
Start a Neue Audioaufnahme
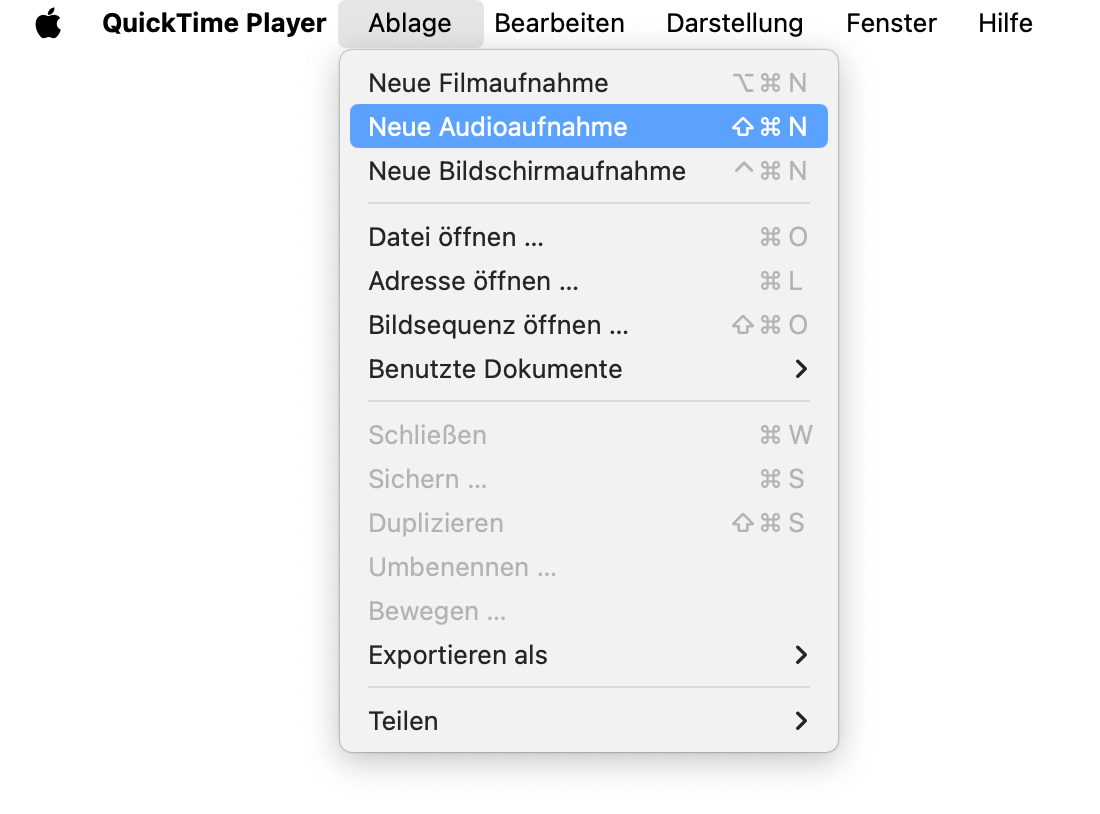click(x=498, y=127)
